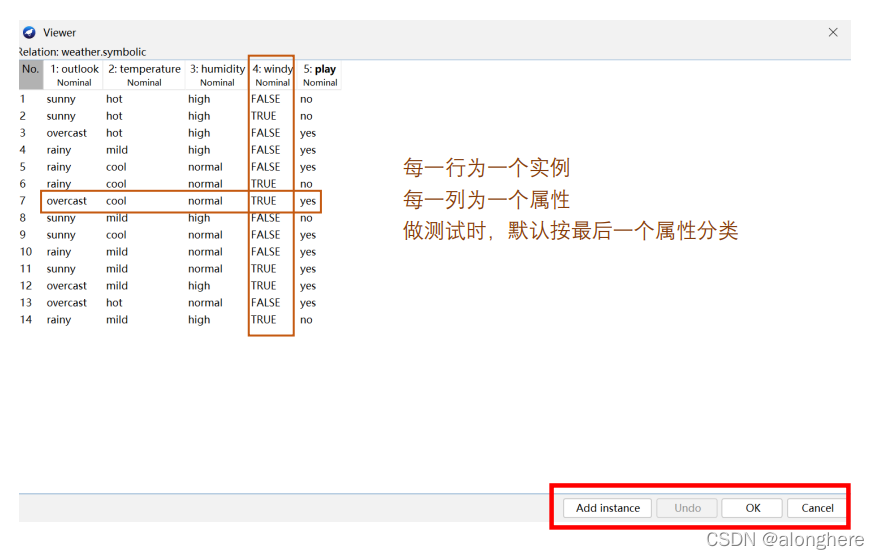Image resolution: width=879 pixels, height=559 pixels.
Task: Select the temperature cell in row 13
Action: pyautogui.click(x=114, y=303)
